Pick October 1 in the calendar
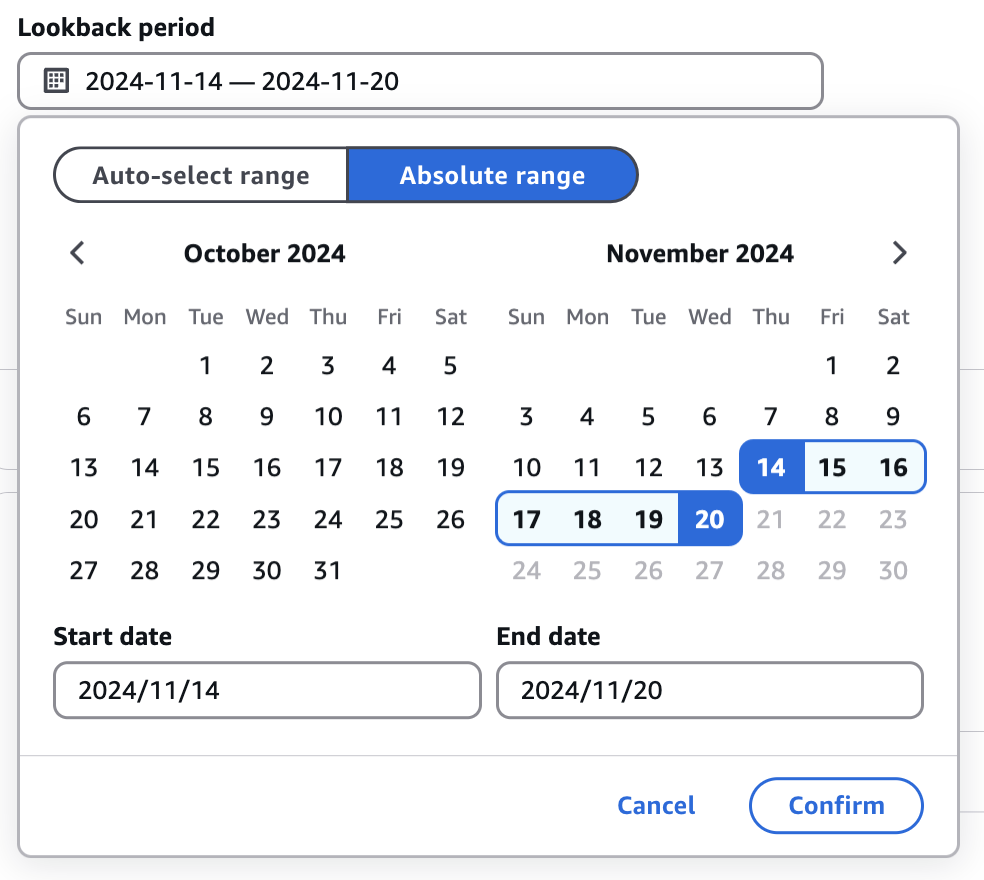984x880 pixels. 205,366
